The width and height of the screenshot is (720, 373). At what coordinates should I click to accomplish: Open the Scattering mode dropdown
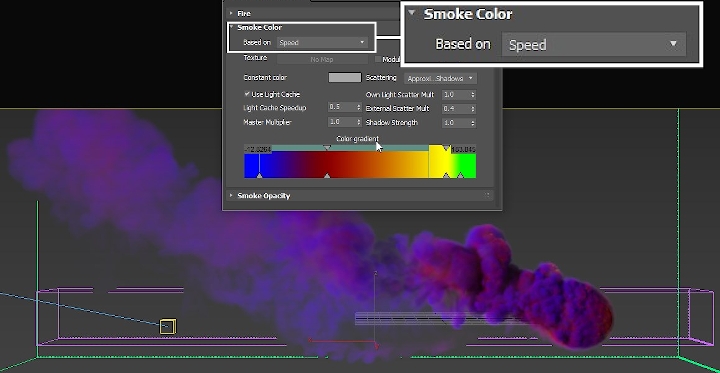[x=440, y=79]
